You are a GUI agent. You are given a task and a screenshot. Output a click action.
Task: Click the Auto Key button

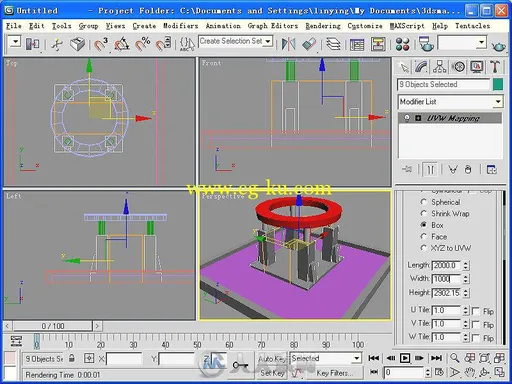[x=271, y=359]
